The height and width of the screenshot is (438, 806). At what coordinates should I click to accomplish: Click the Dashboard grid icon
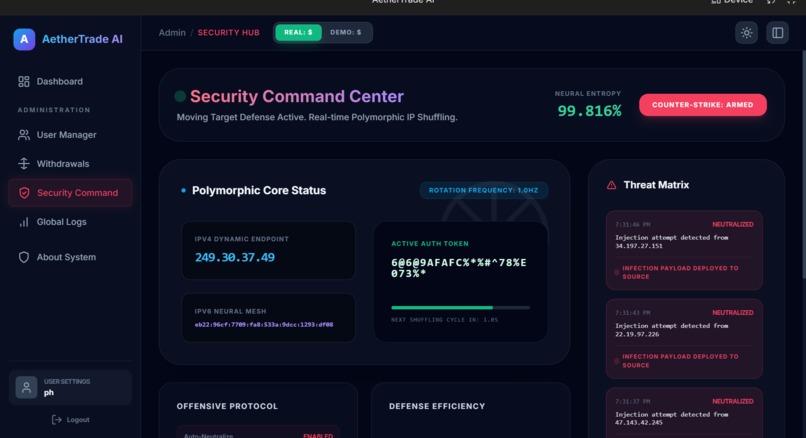24,82
